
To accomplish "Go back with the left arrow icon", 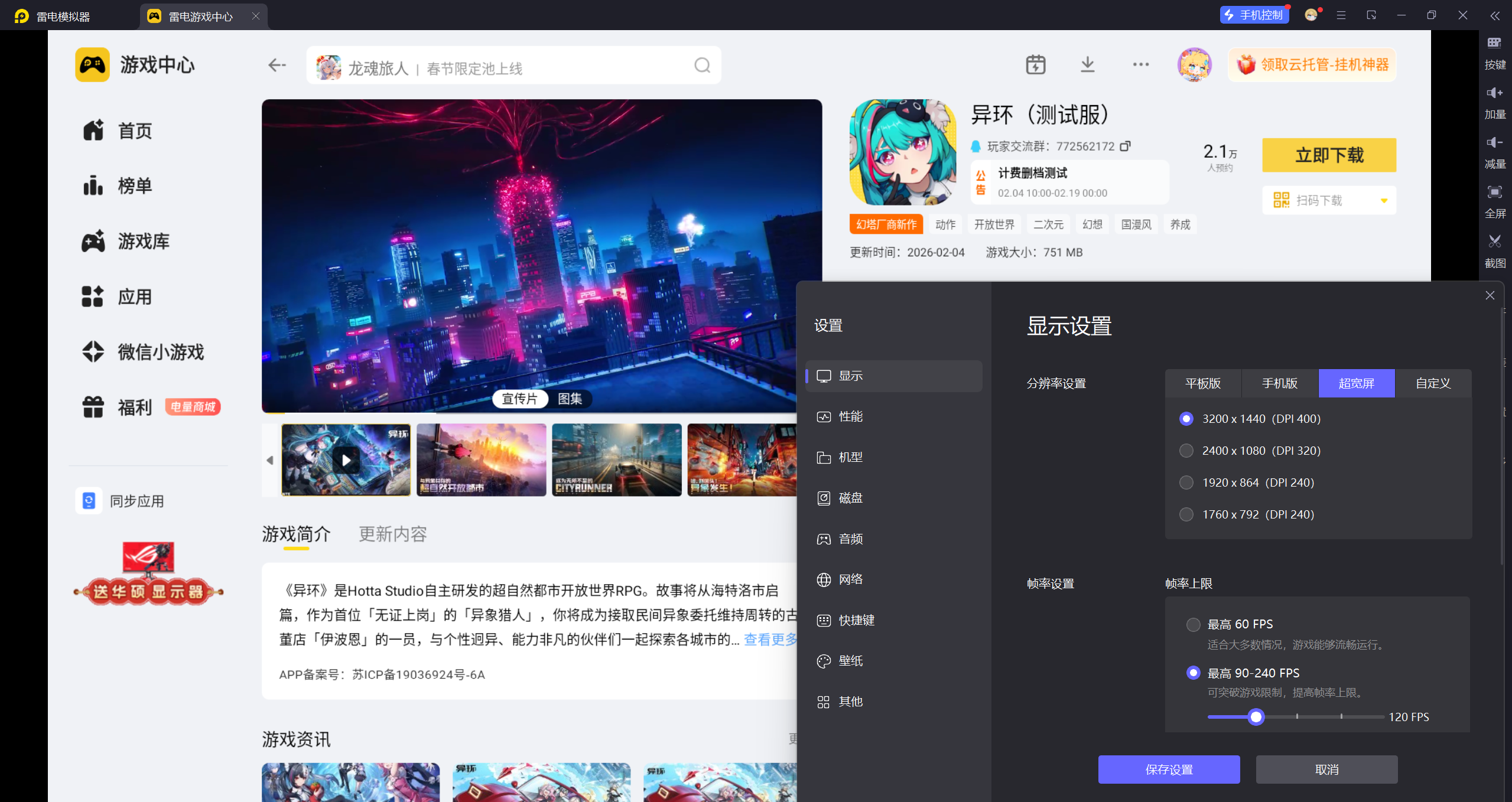I will point(277,65).
